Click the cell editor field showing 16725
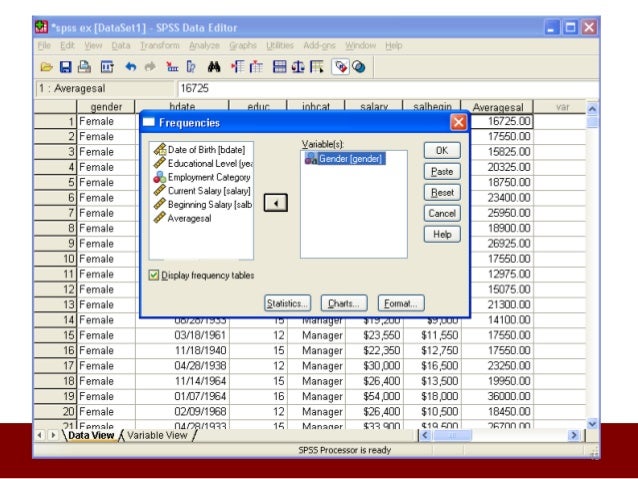This screenshot has width=638, height=479. (x=388, y=89)
